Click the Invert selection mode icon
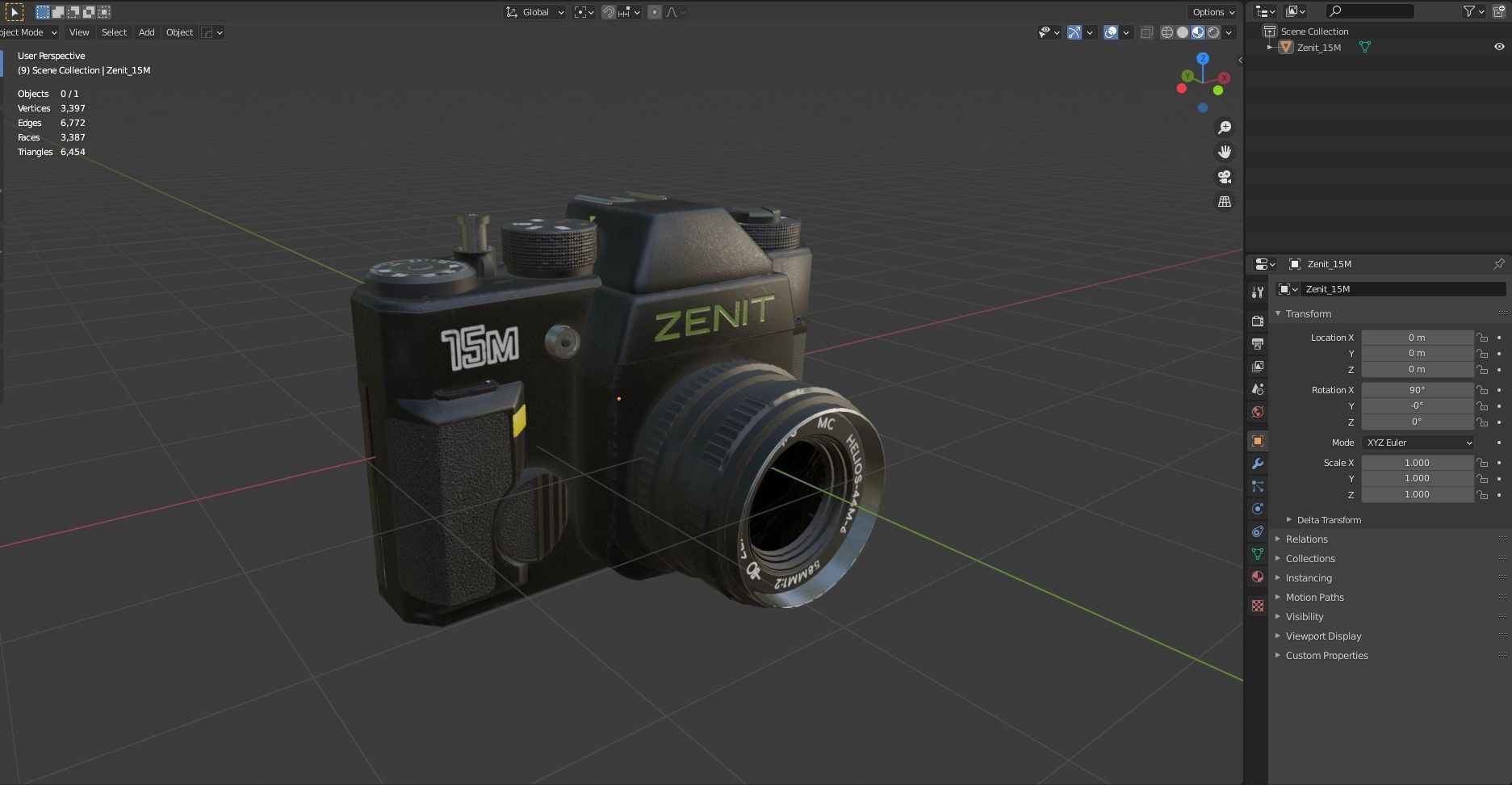Image resolution: width=1512 pixels, height=785 pixels. [x=89, y=12]
